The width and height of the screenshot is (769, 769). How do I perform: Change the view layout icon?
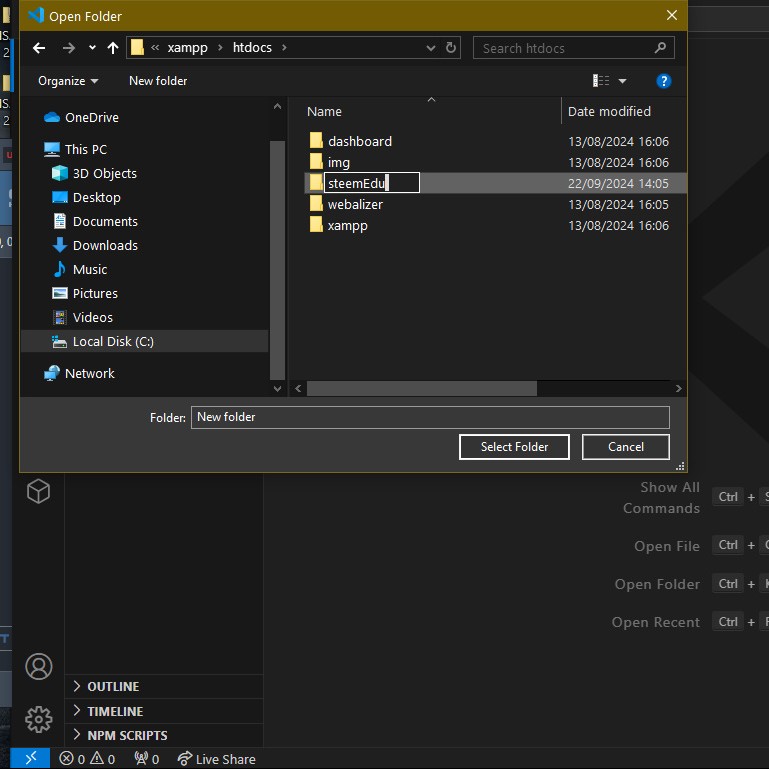click(601, 81)
